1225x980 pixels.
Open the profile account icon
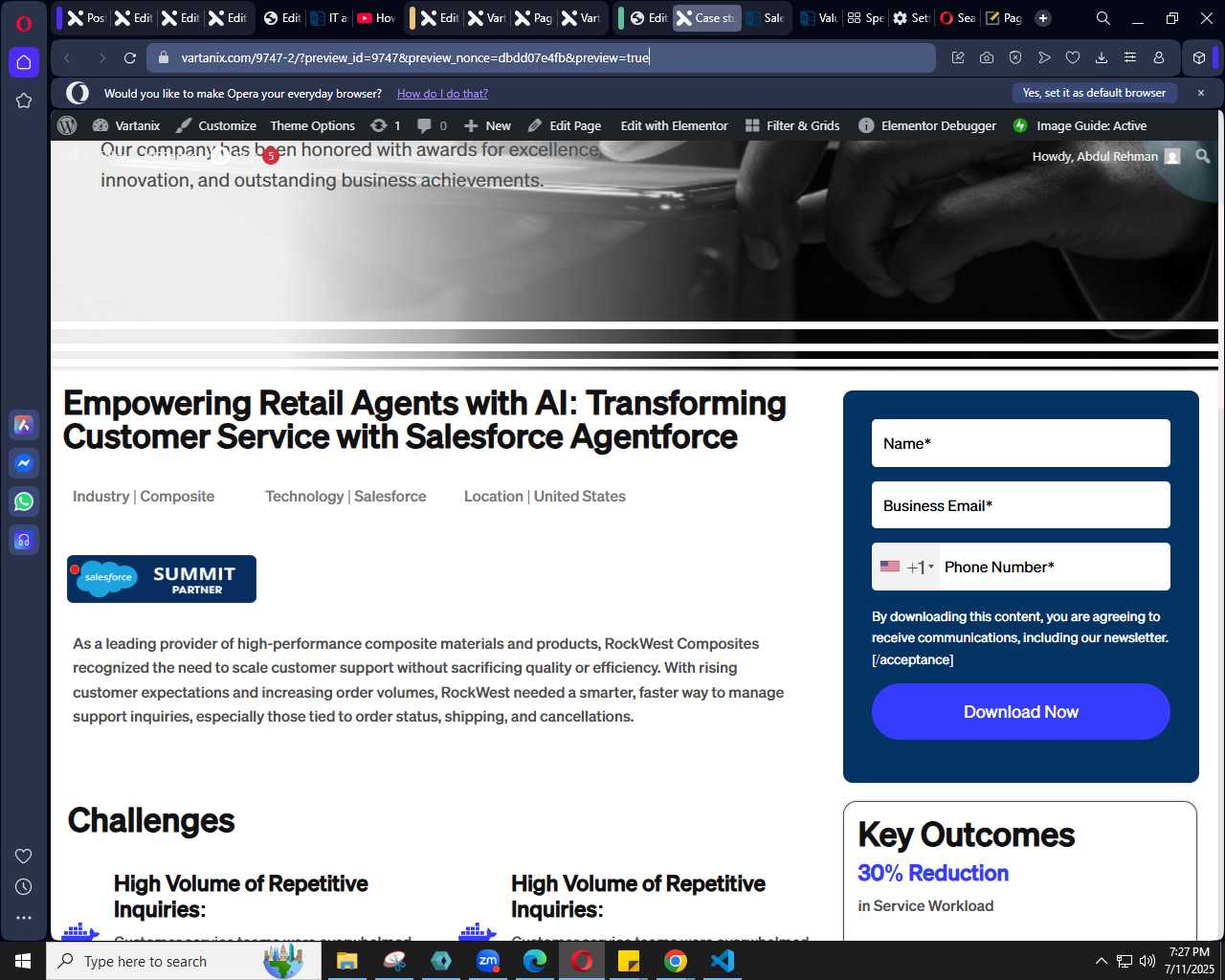pos(1159,58)
